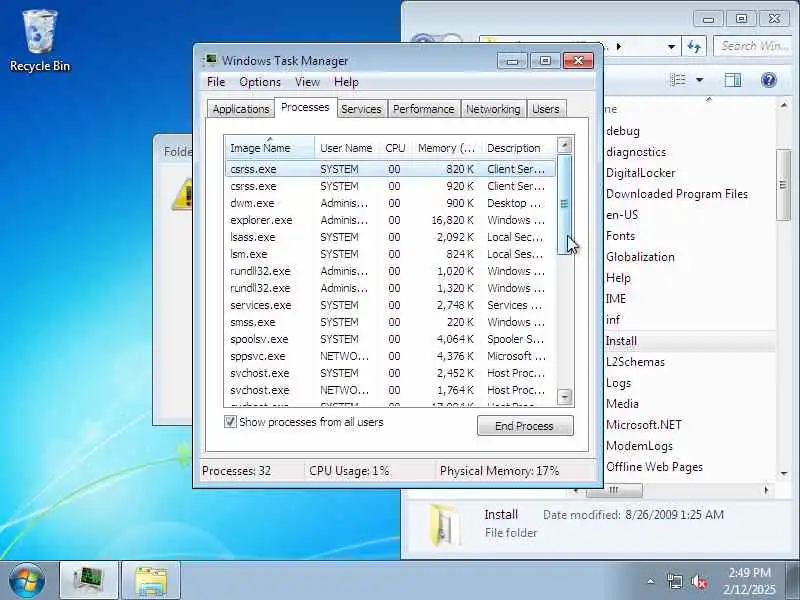This screenshot has width=800, height=600.
Task: Sort by Image Name column header
Action: [269, 148]
